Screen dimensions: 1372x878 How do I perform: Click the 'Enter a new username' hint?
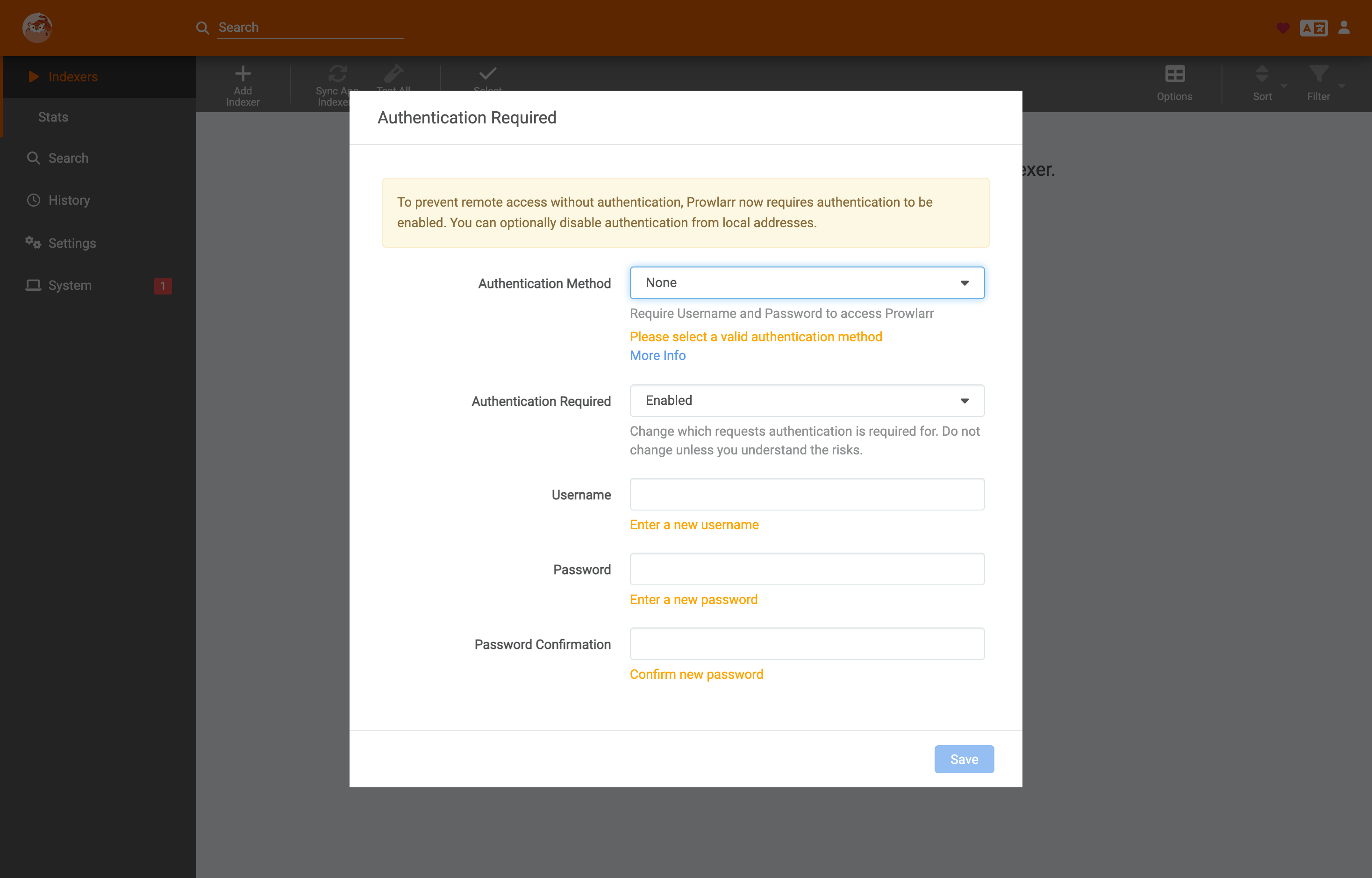pos(694,525)
